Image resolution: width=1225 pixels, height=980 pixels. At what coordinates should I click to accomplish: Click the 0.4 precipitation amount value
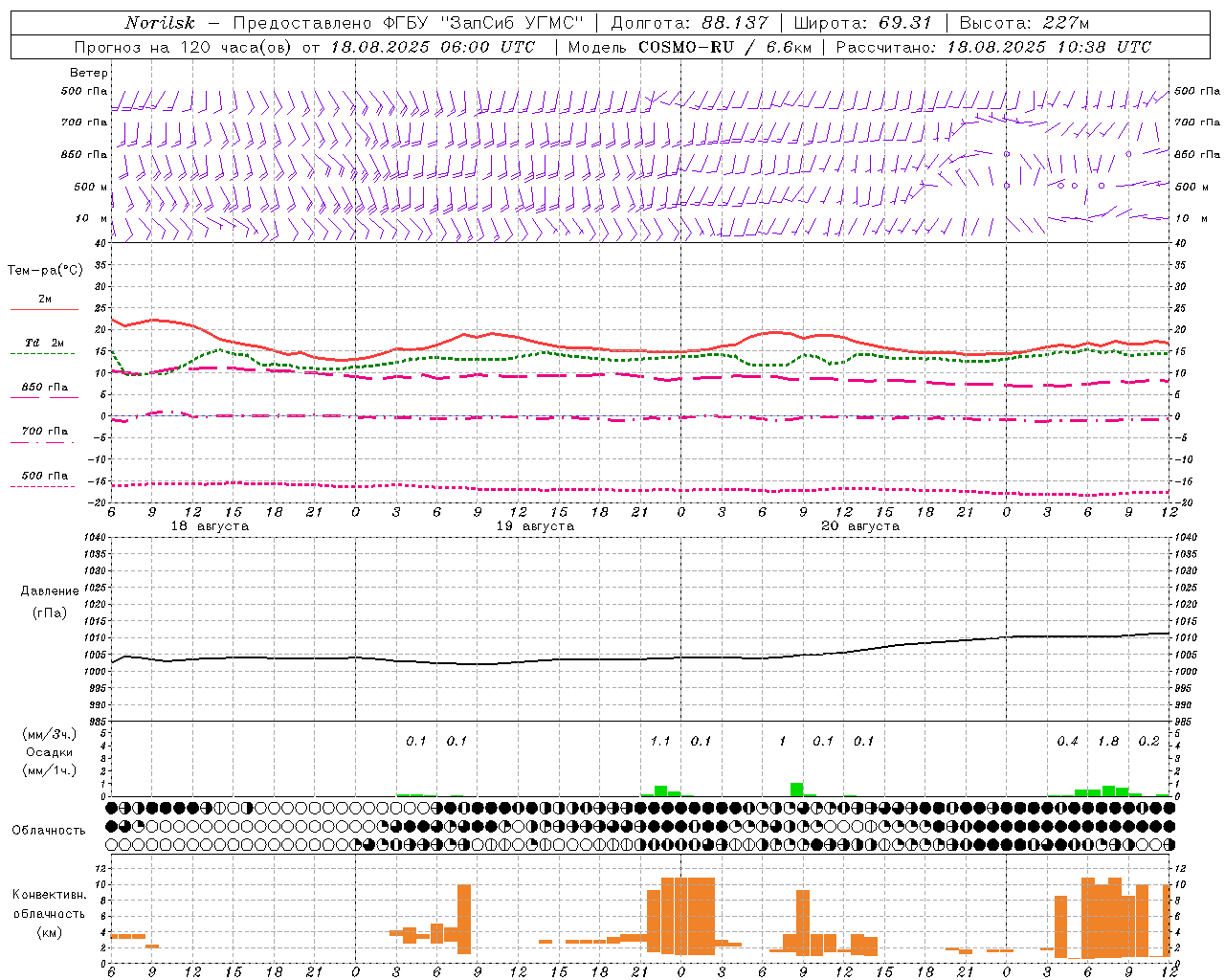click(x=1068, y=742)
